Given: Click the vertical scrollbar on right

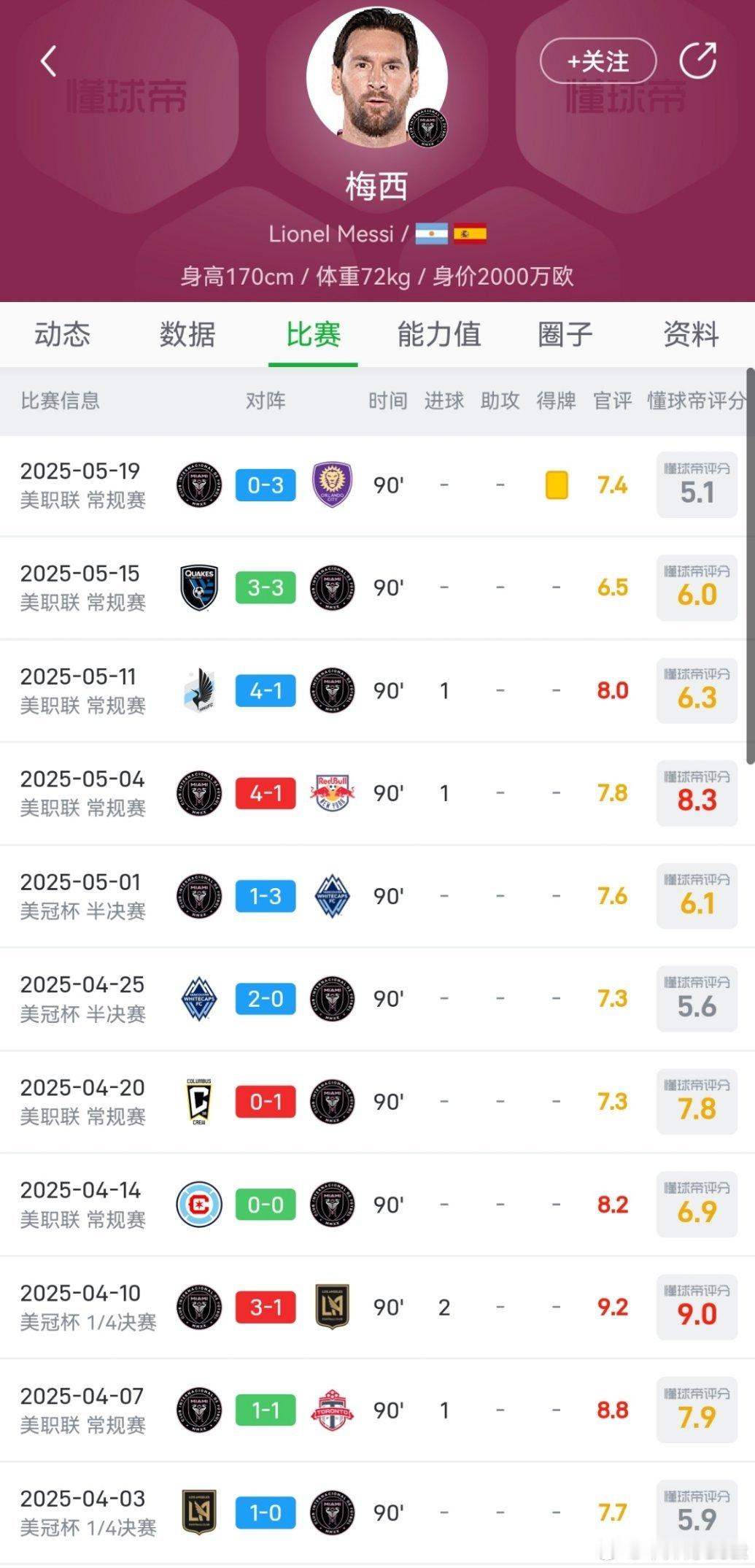Looking at the screenshot, I should point(750,566).
